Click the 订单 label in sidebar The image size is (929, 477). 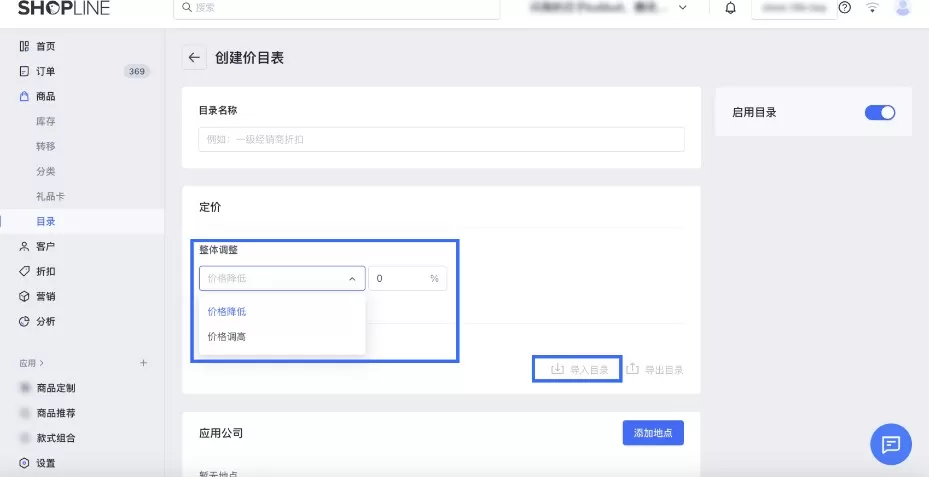[x=46, y=71]
